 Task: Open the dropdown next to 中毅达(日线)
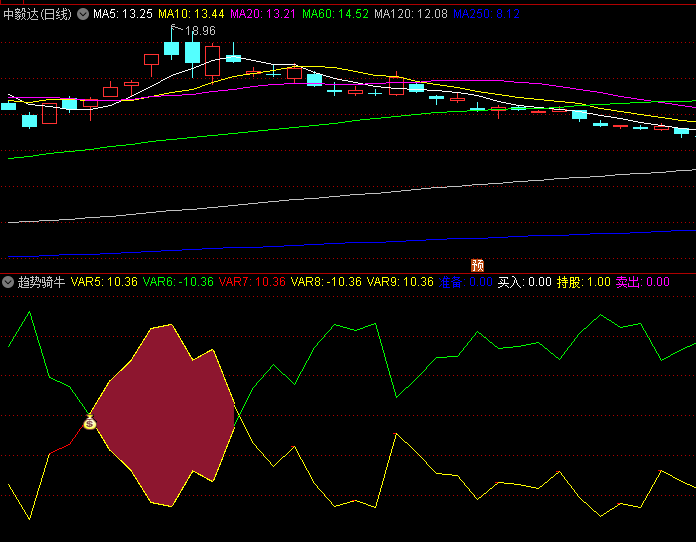tap(83, 14)
